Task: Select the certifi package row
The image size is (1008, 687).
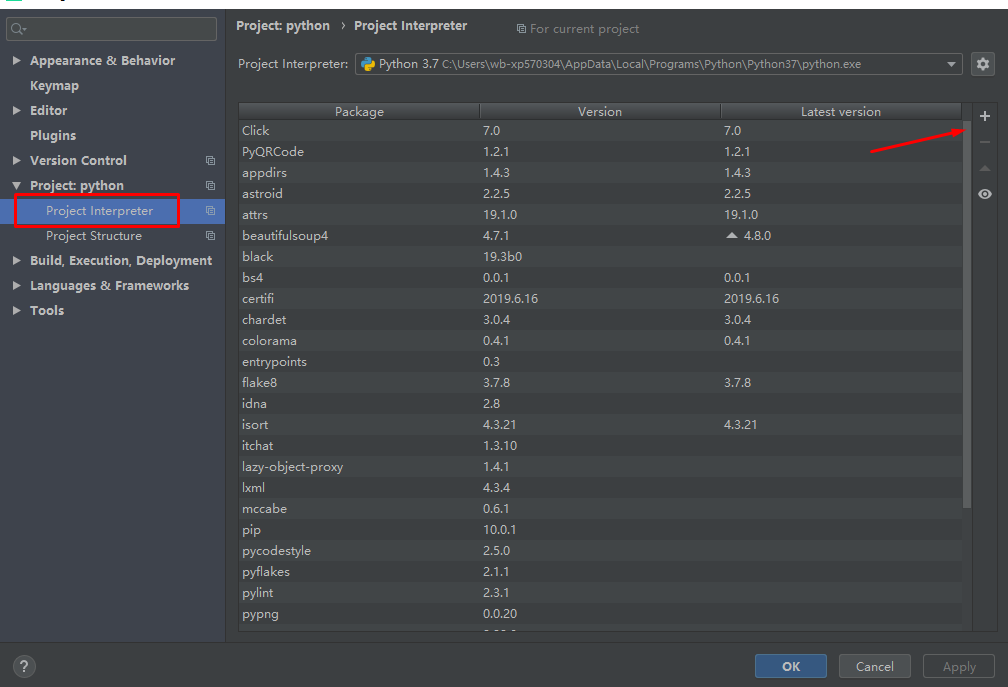Action: (x=600, y=298)
